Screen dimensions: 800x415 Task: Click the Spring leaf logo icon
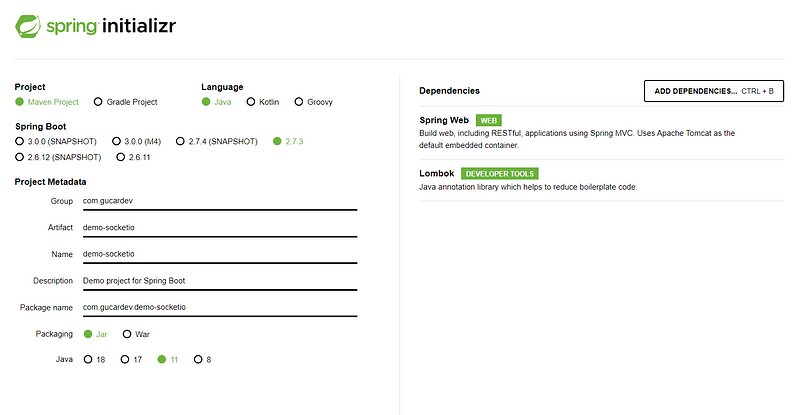tap(28, 26)
